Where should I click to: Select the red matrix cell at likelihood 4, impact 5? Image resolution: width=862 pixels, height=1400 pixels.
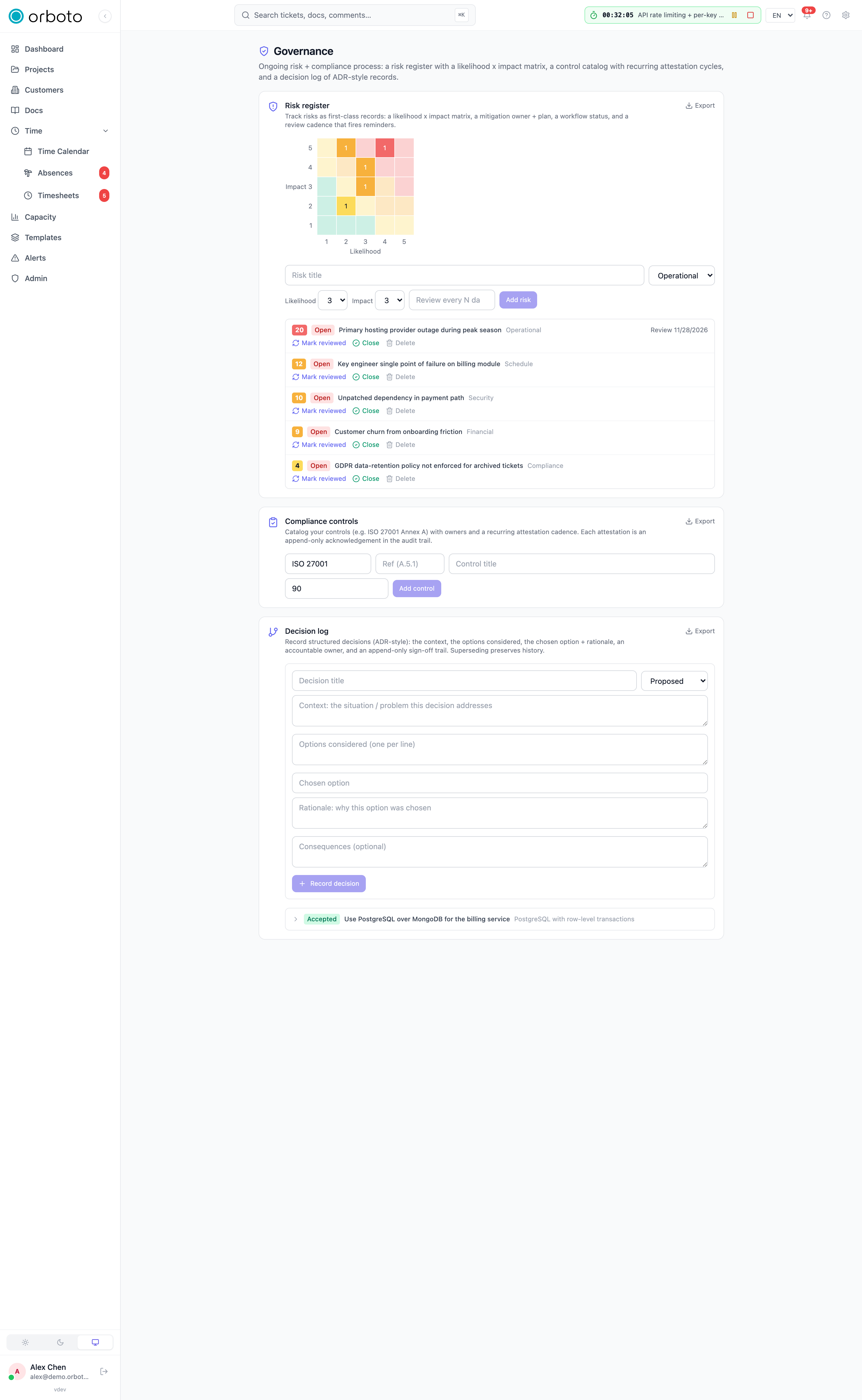coord(385,148)
